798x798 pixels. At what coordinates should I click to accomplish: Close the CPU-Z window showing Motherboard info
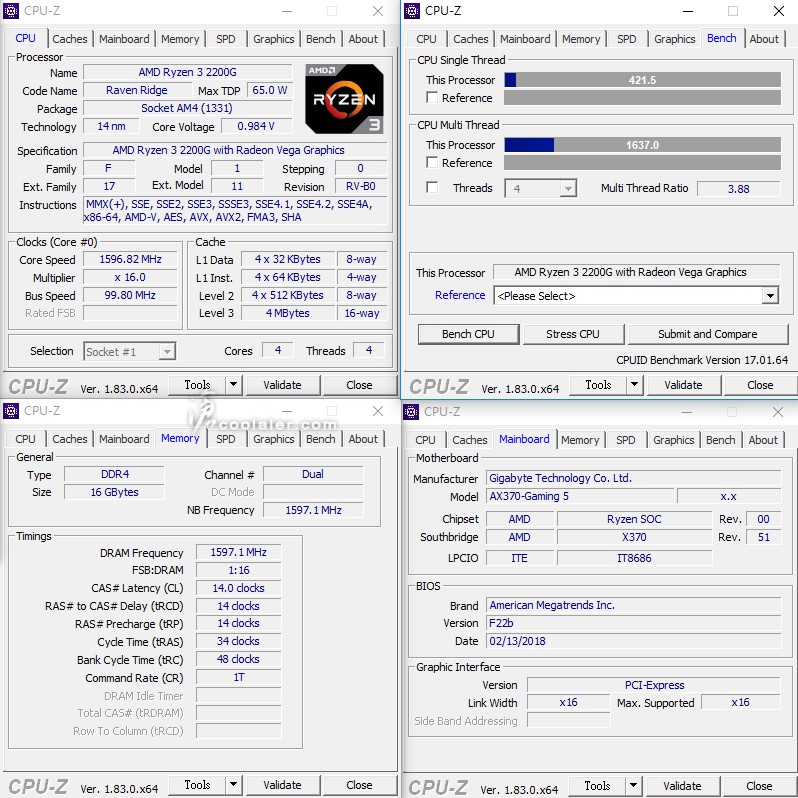click(778, 411)
